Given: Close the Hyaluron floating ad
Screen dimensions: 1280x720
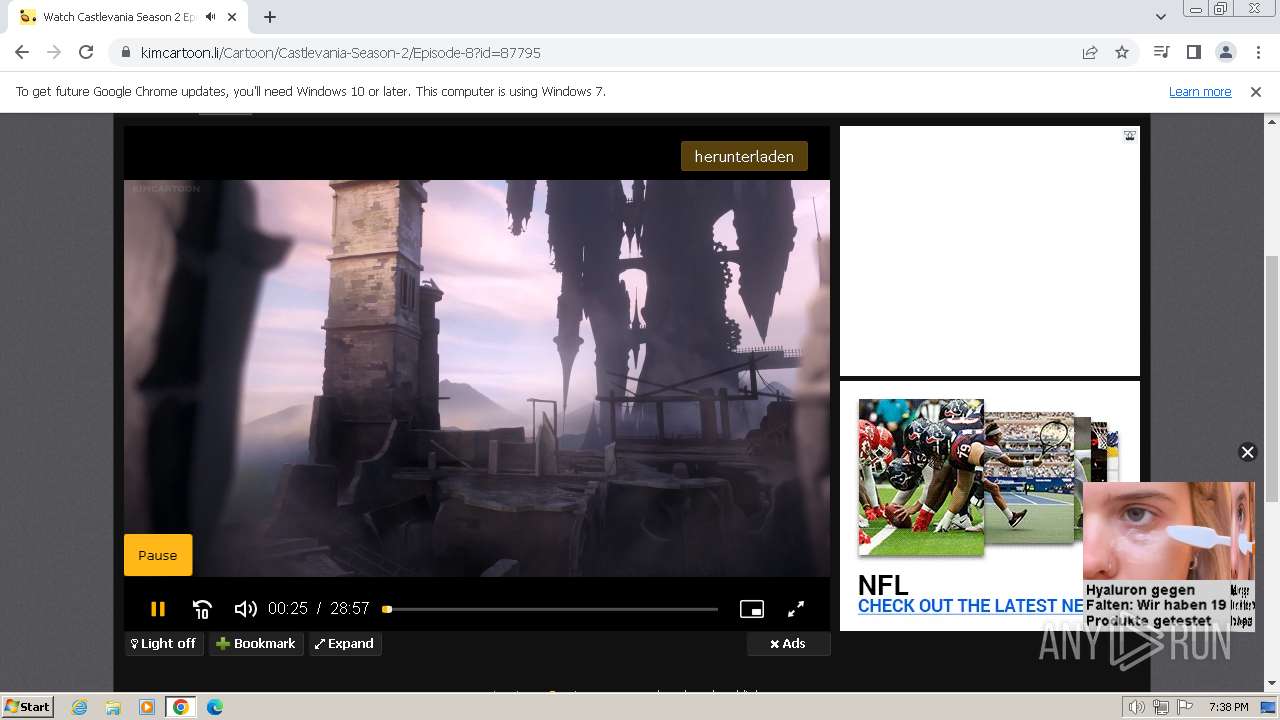Looking at the screenshot, I should (x=1247, y=452).
